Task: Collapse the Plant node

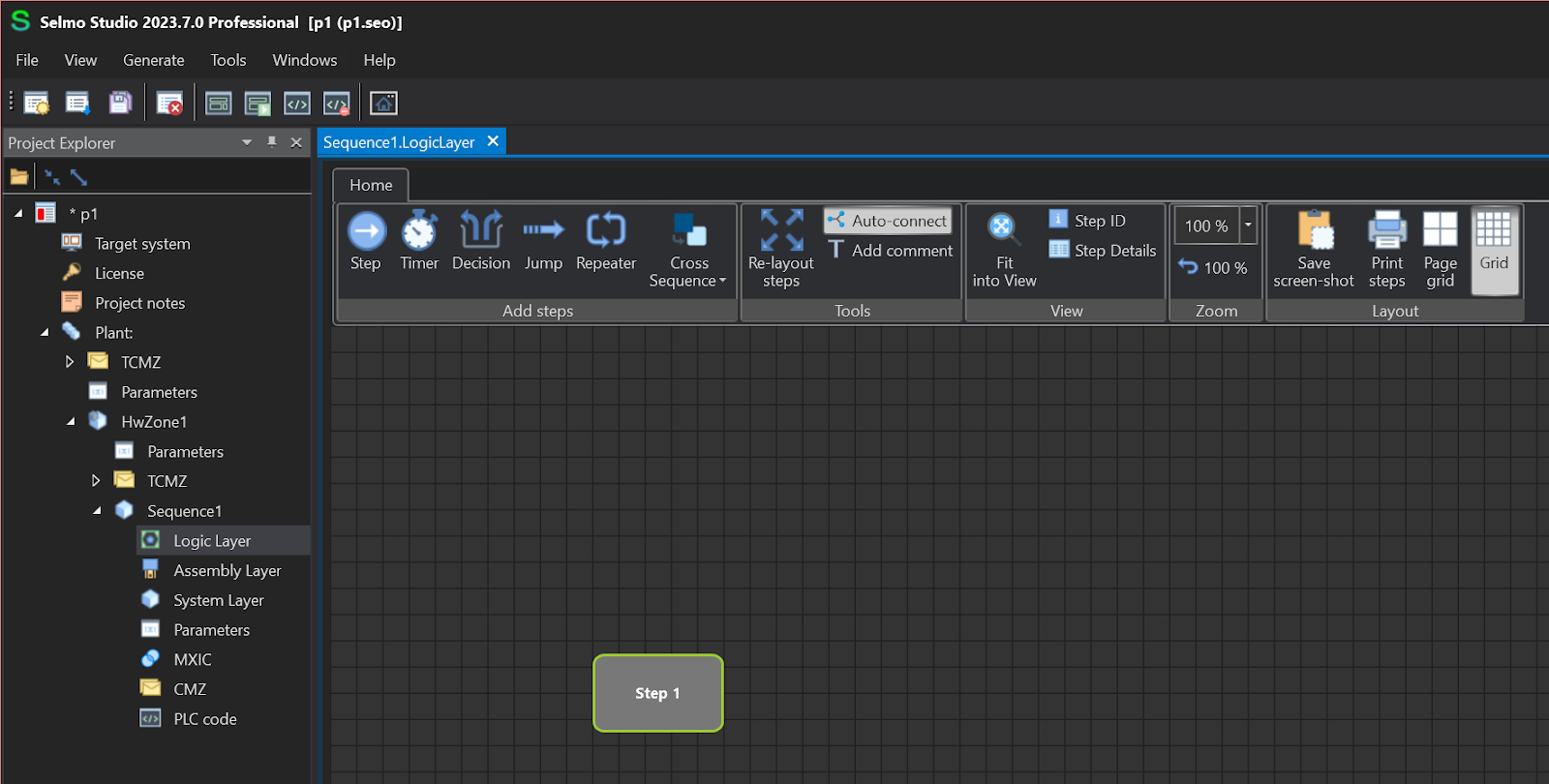Action: tap(45, 332)
